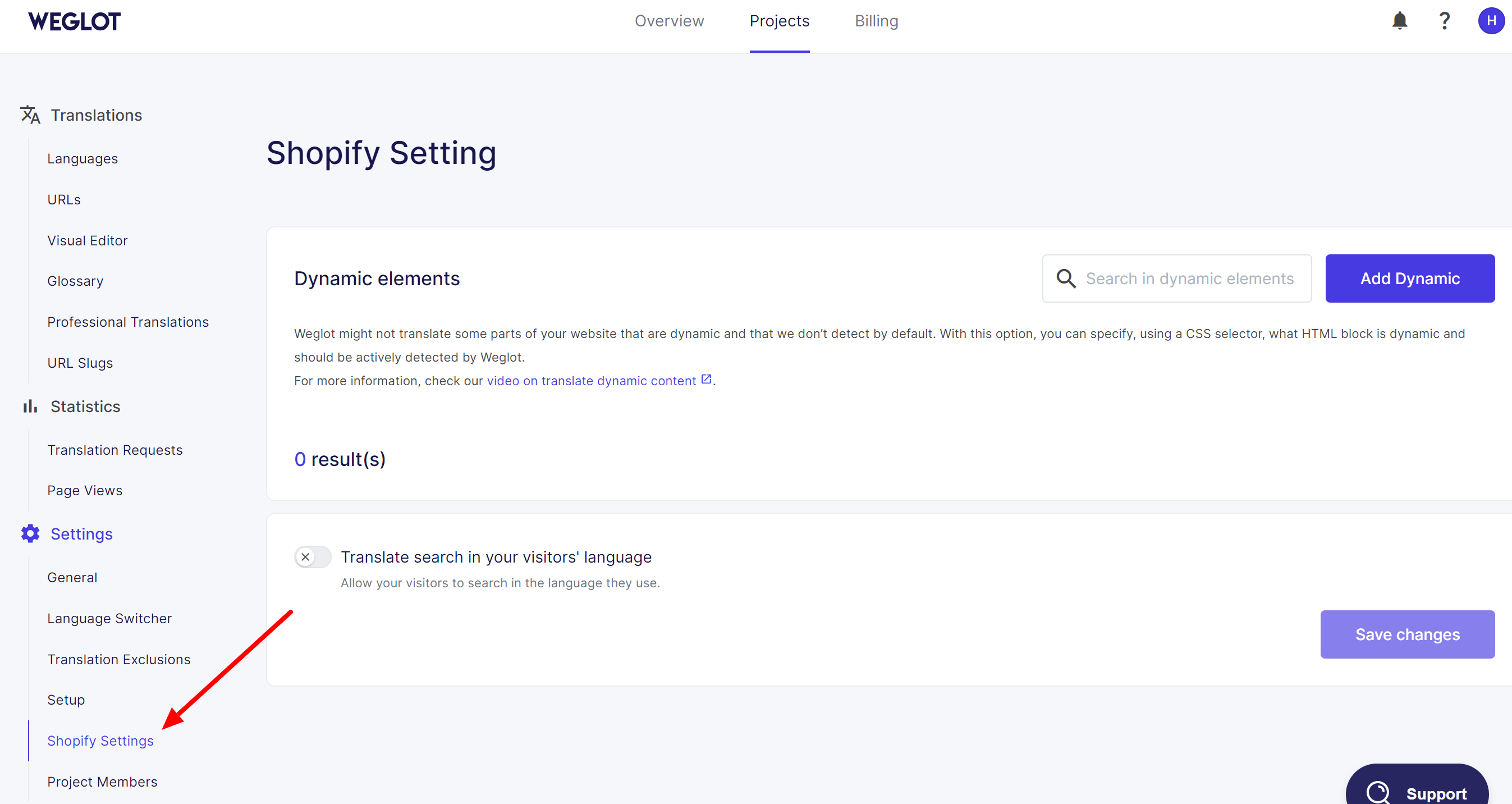1512x804 pixels.
Task: Open the Settings section
Action: coord(81,534)
